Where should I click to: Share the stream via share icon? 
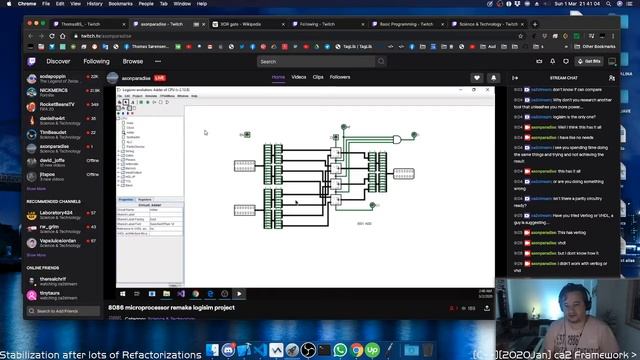[487, 308]
